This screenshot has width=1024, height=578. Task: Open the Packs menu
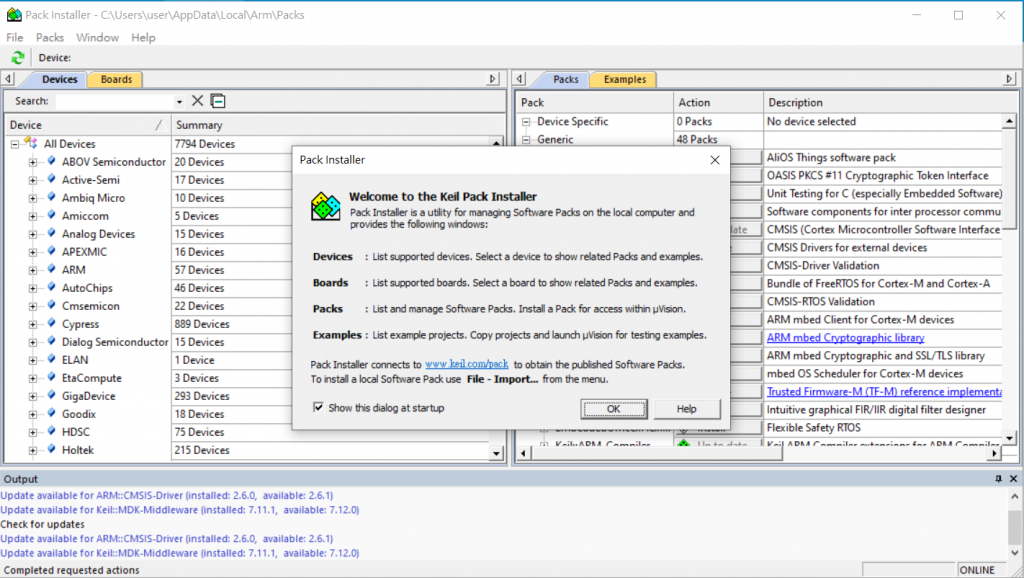(x=50, y=37)
